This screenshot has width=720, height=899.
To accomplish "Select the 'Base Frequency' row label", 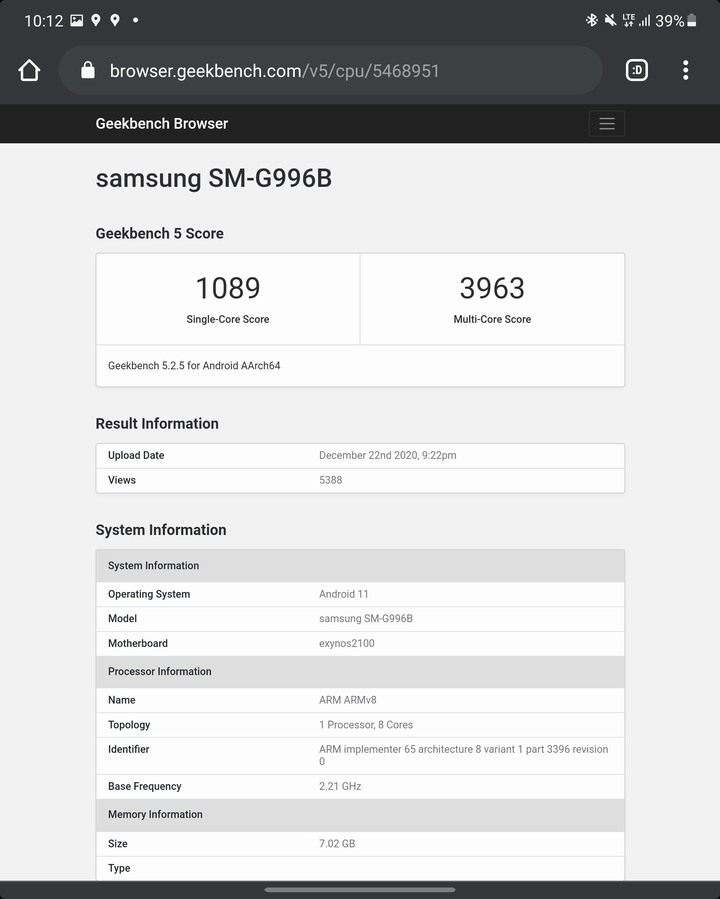I will [144, 787].
